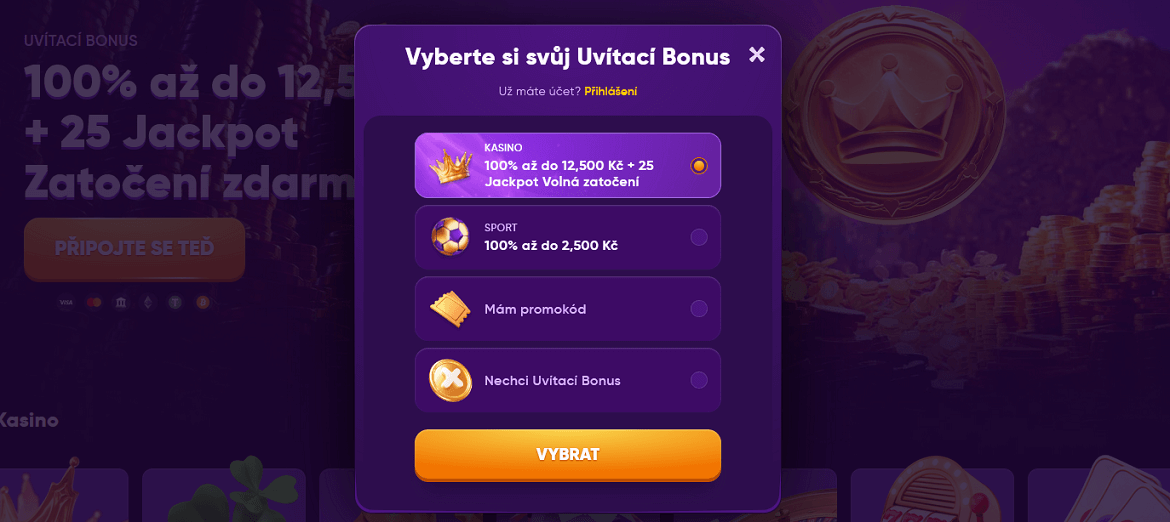1170x522 pixels.
Task: Click the PŘIPOJTE SE TEĎ button
Action: (x=134, y=248)
